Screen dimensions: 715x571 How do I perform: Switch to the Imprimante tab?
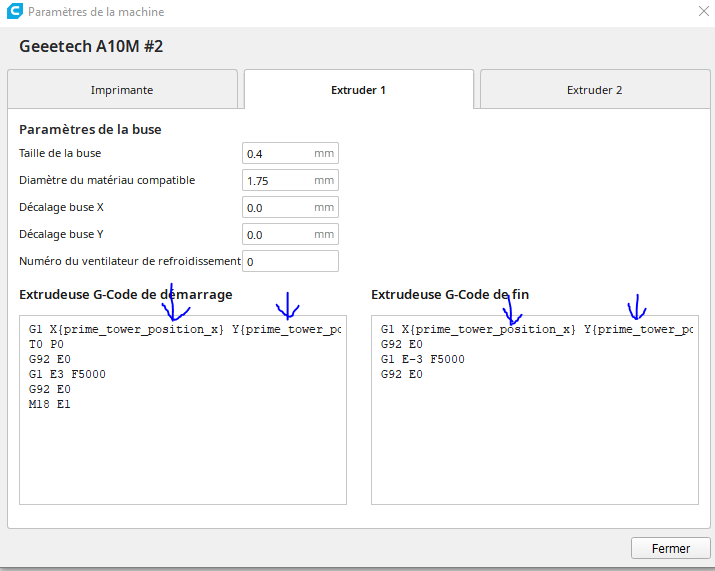tap(122, 89)
